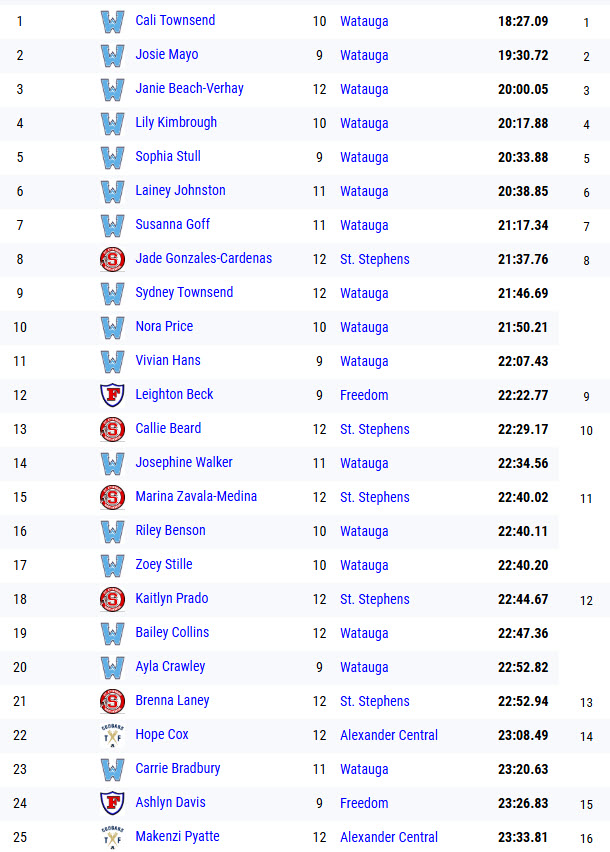Click Freedom logo beside Leighton Beck
Image resolution: width=610 pixels, height=852 pixels.
point(112,395)
